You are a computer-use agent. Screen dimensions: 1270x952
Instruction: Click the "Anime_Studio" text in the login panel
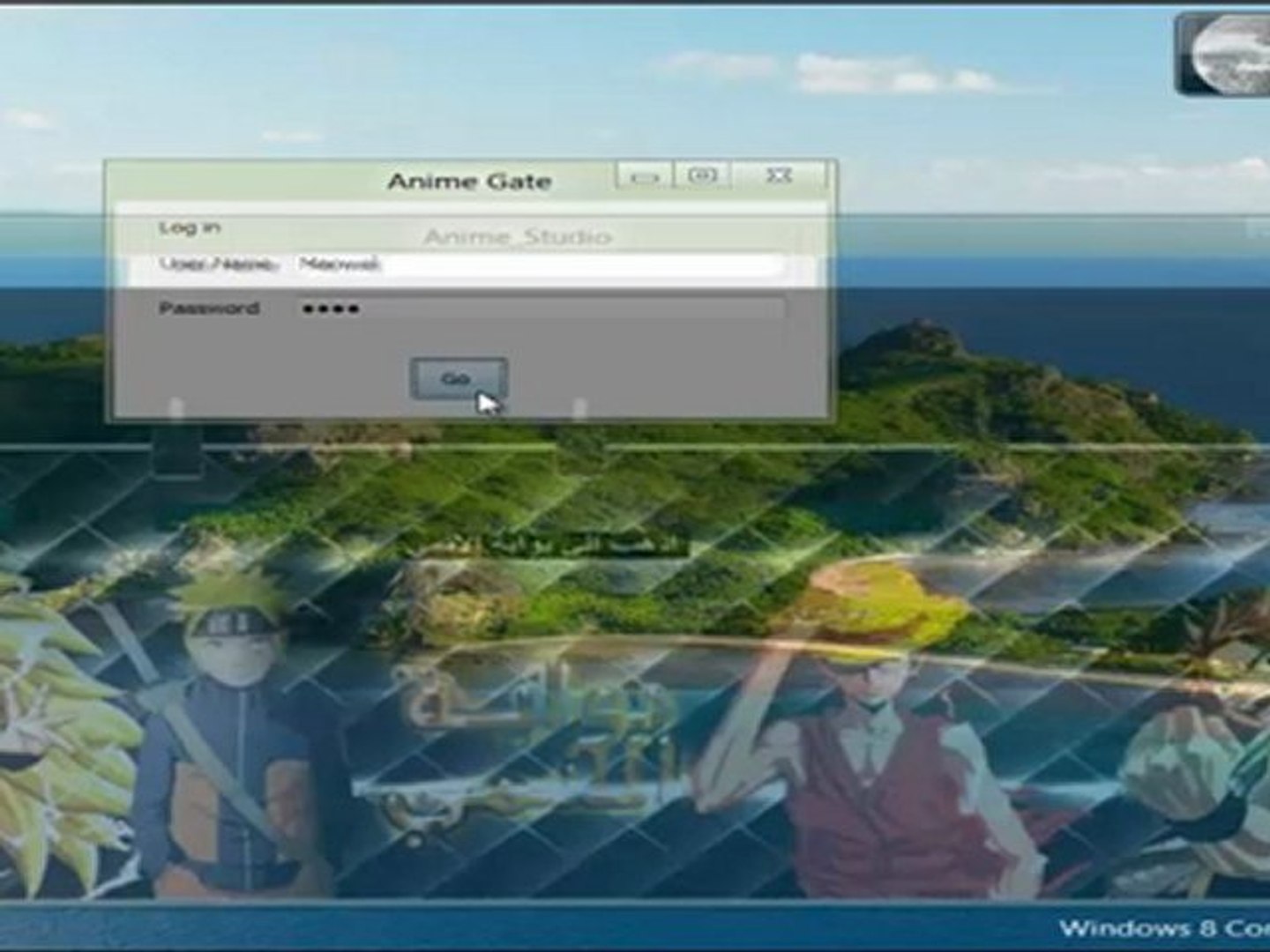click(517, 236)
